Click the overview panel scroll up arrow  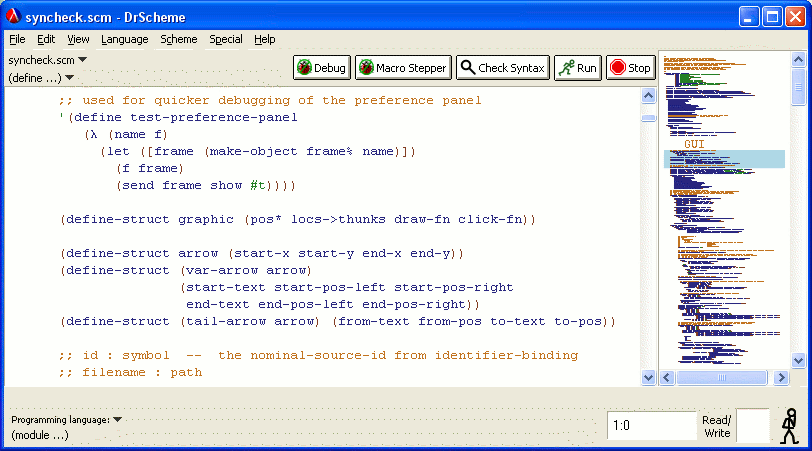pyautogui.click(x=798, y=60)
